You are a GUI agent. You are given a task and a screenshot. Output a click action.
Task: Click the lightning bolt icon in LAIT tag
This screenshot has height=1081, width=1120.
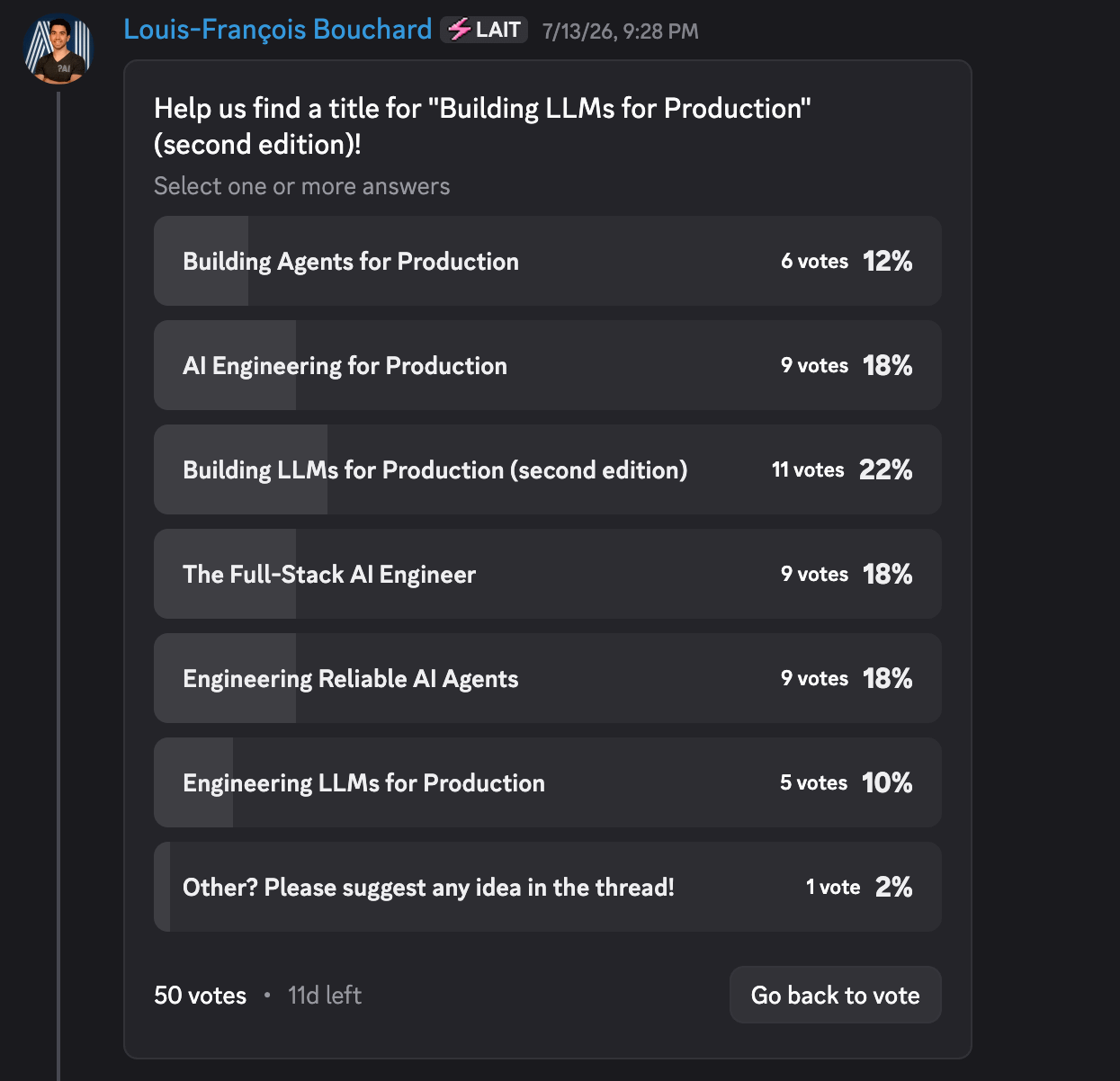coord(460,30)
